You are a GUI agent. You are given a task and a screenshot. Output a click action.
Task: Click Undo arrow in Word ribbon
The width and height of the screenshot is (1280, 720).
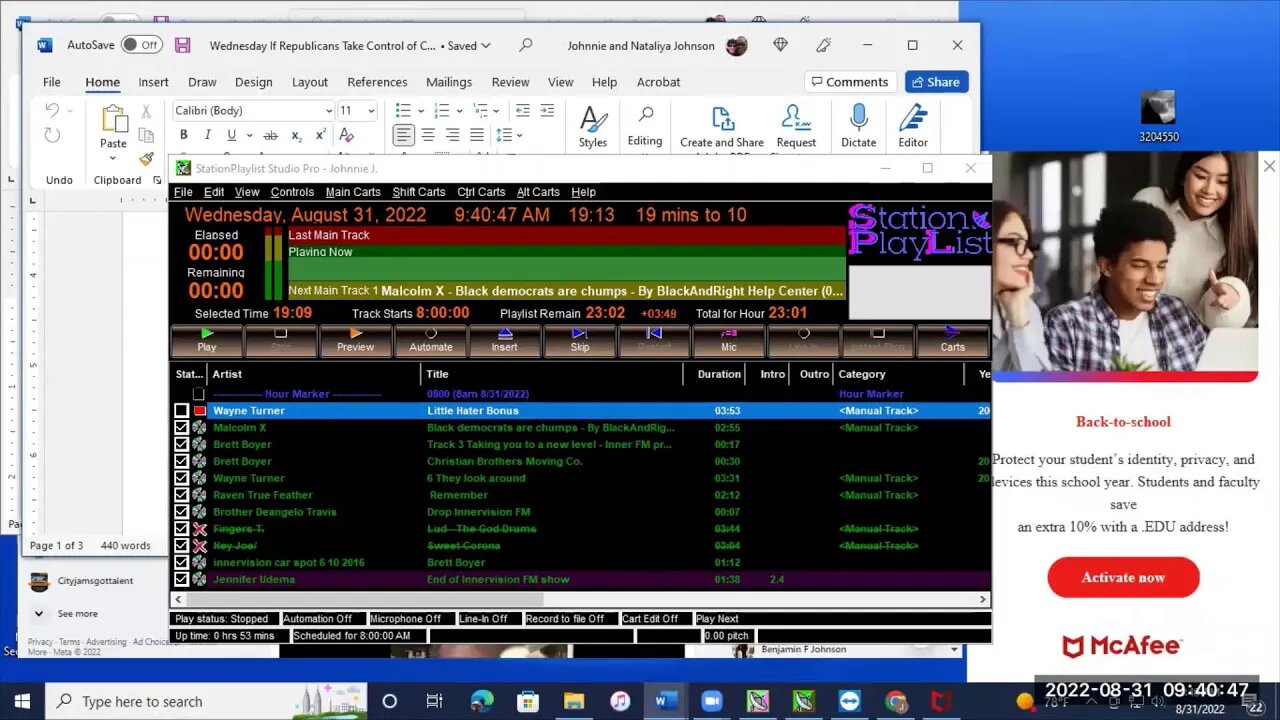(x=52, y=111)
